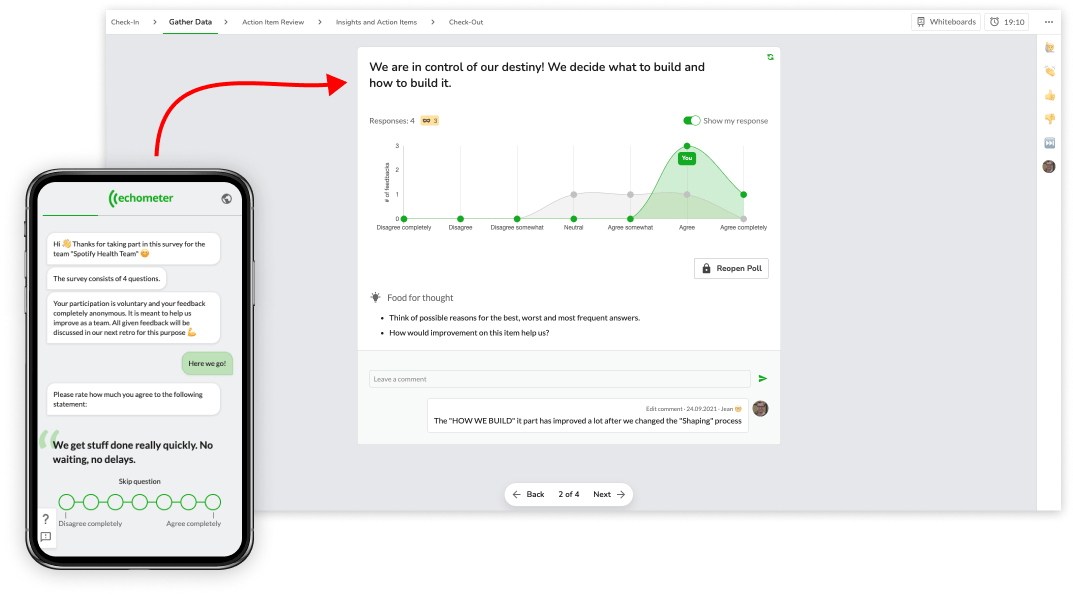Select the thinking face reaction icon
This screenshot has width=1073, height=597.
coord(1049,47)
